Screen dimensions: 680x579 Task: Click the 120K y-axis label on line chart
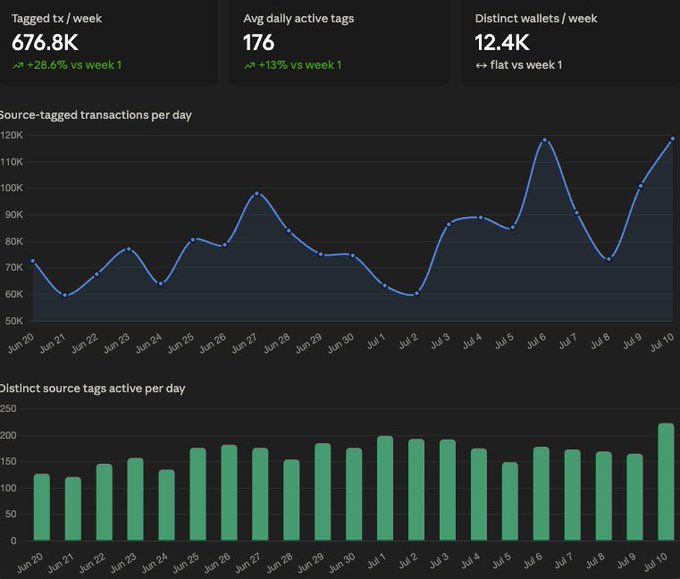pos(12,135)
